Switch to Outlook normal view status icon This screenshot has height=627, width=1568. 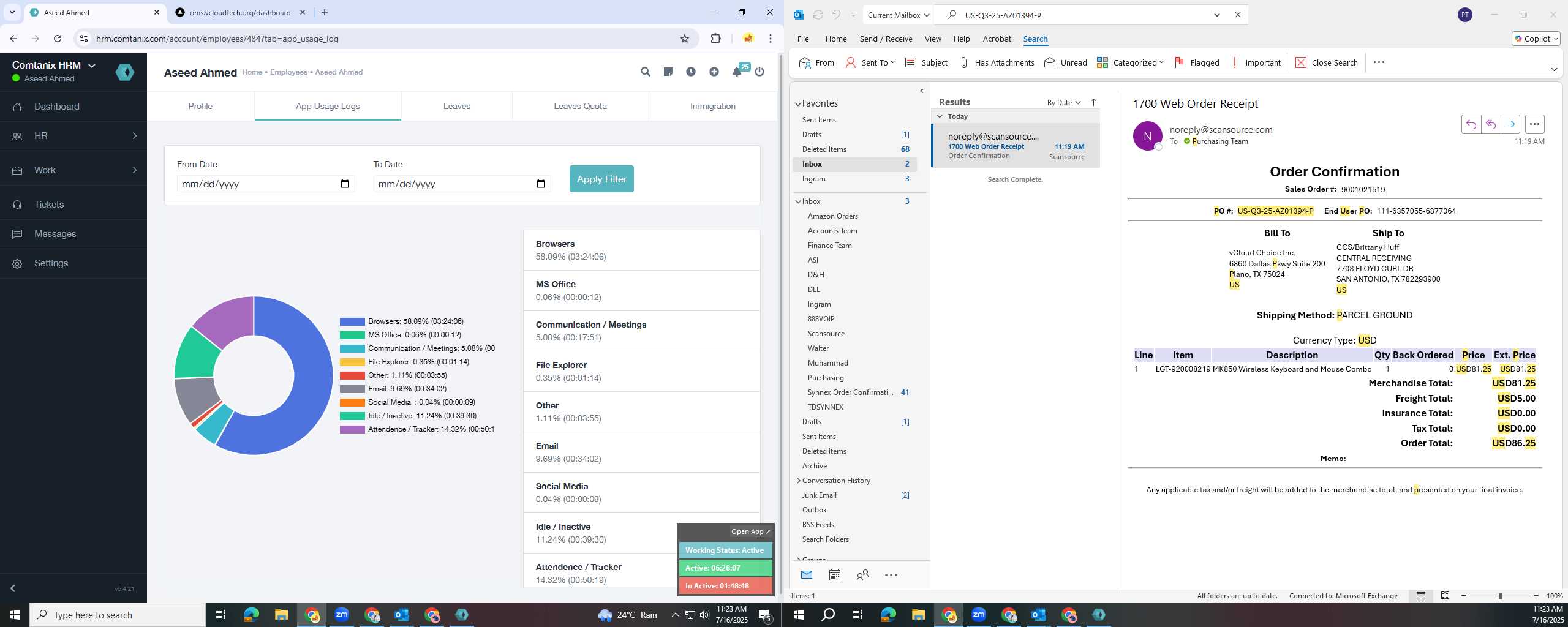coord(1421,596)
